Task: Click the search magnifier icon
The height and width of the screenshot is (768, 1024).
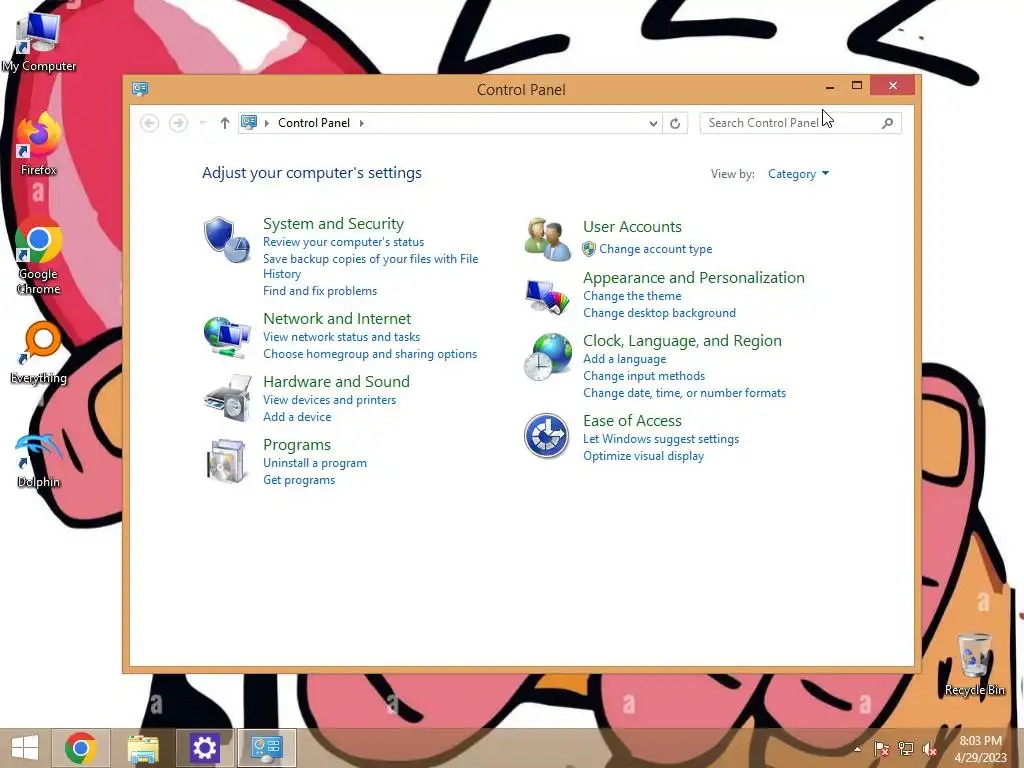Action: 888,123
